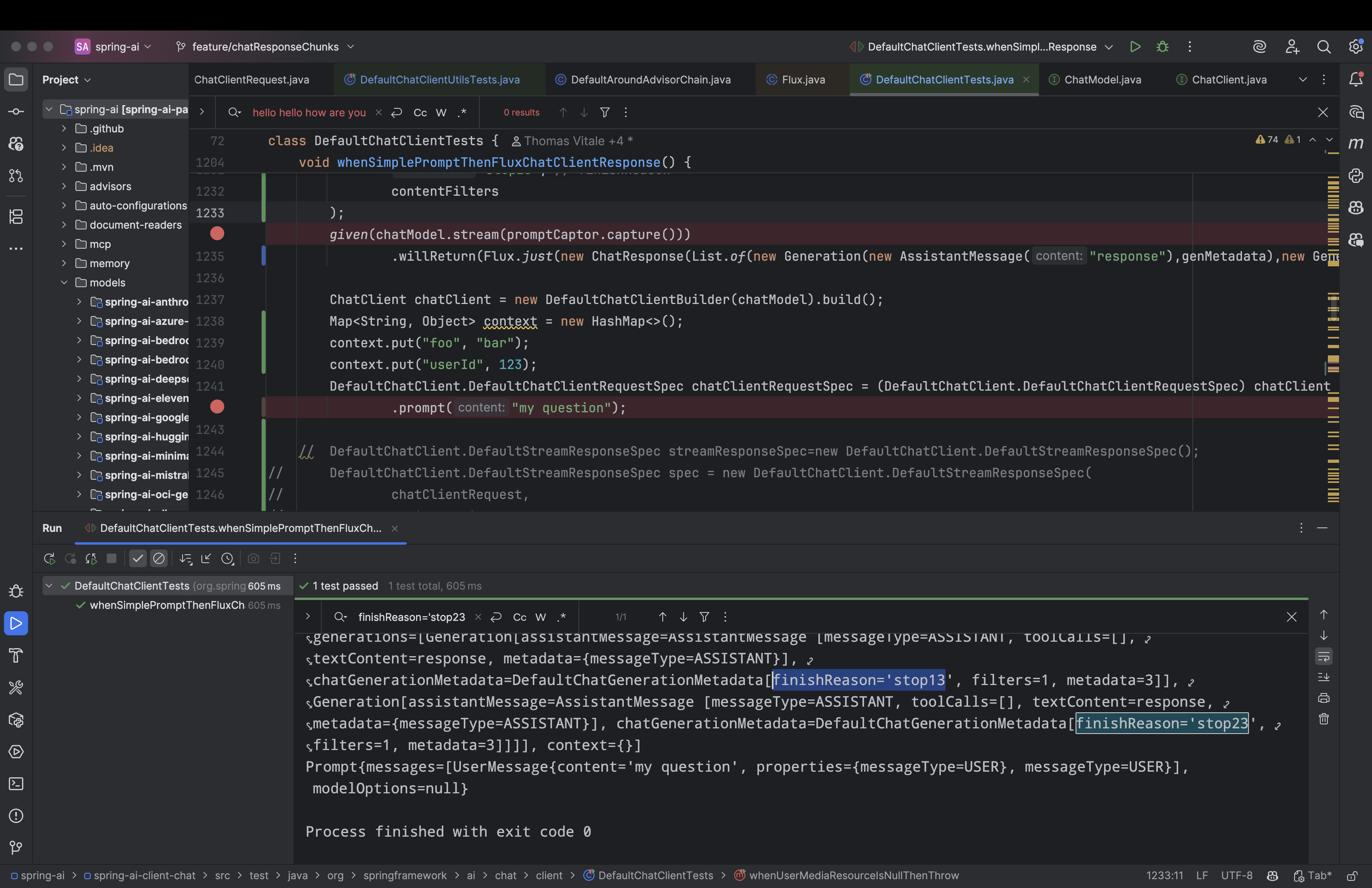This screenshot has height=888, width=1372.
Task: Click UTF-8 encoding in status bar
Action: [1236, 875]
